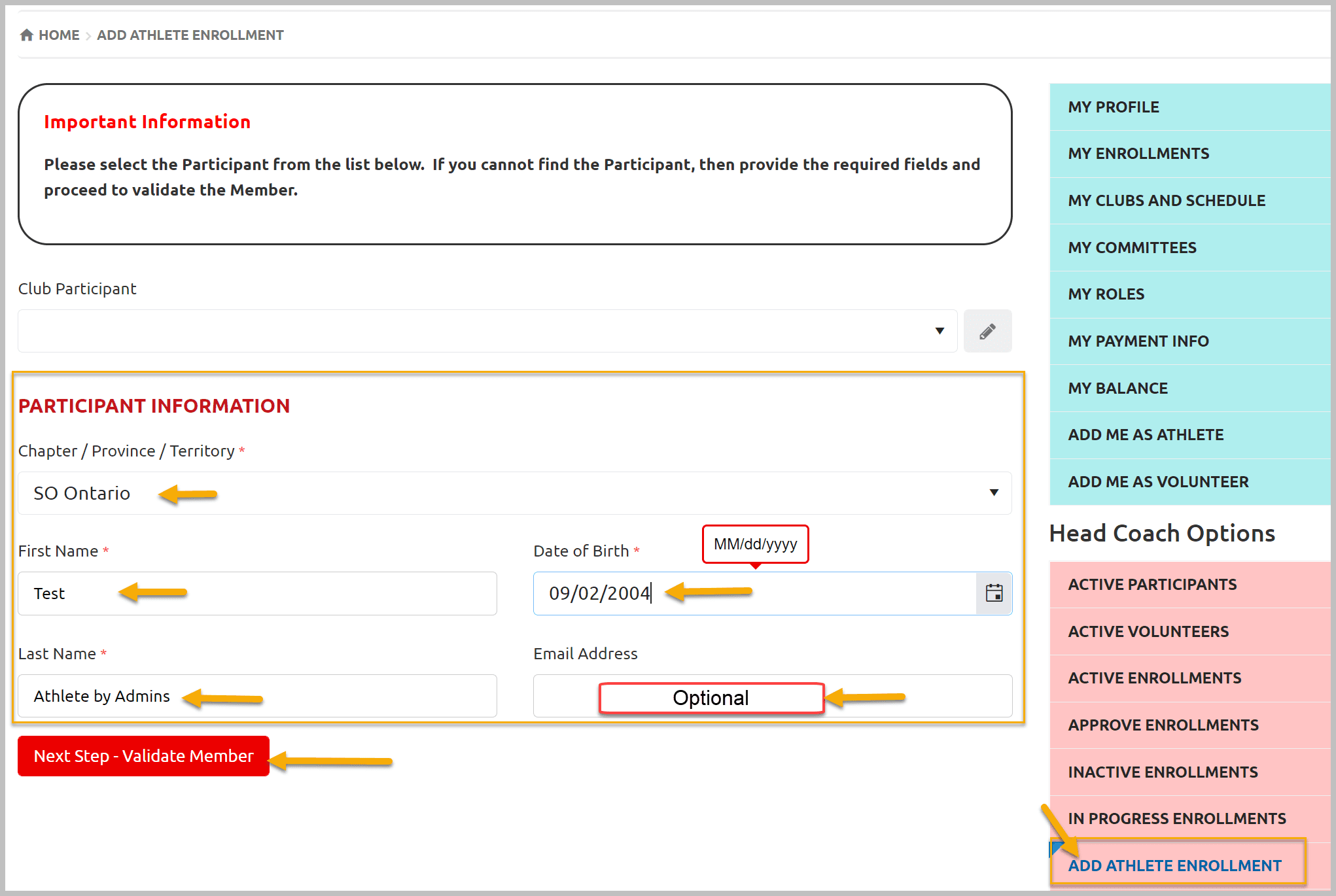Open IN PROGRESS ENROLLMENTS option

pyautogui.click(x=1190, y=819)
